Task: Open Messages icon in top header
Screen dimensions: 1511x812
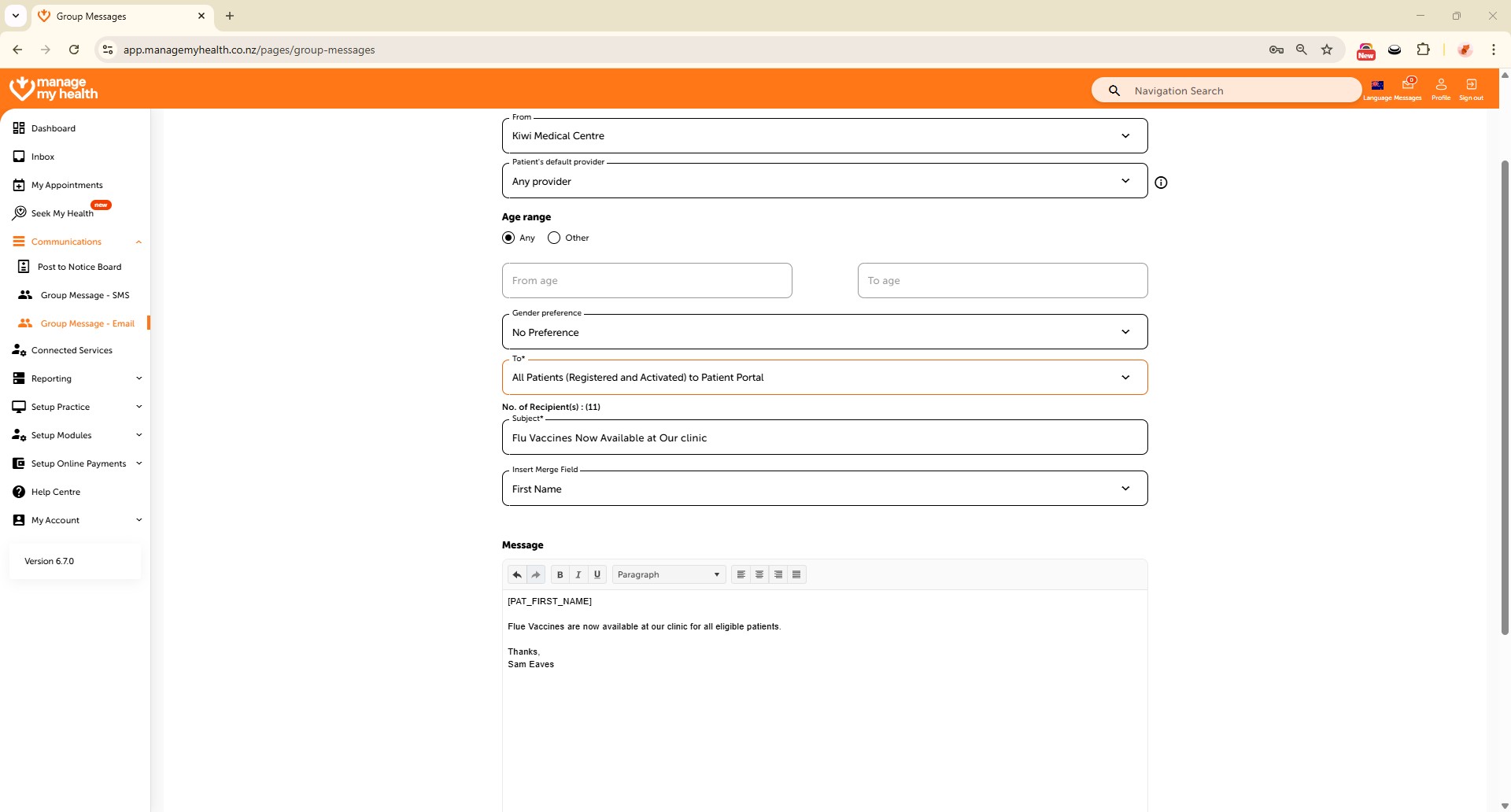Action: (1408, 89)
